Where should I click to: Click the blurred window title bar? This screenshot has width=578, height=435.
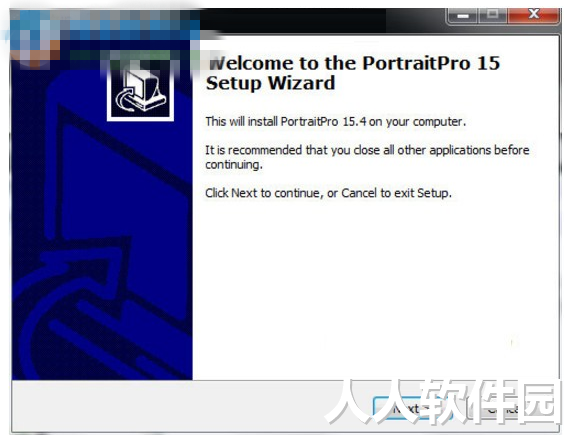click(x=229, y=20)
